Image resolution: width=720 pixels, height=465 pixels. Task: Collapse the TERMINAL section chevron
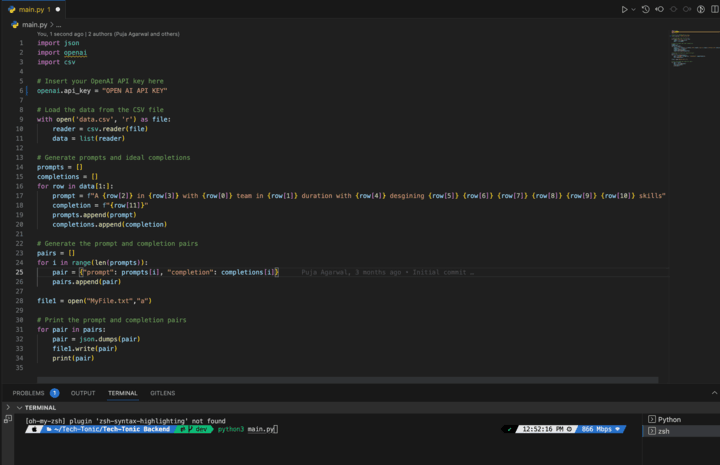coord(8,408)
